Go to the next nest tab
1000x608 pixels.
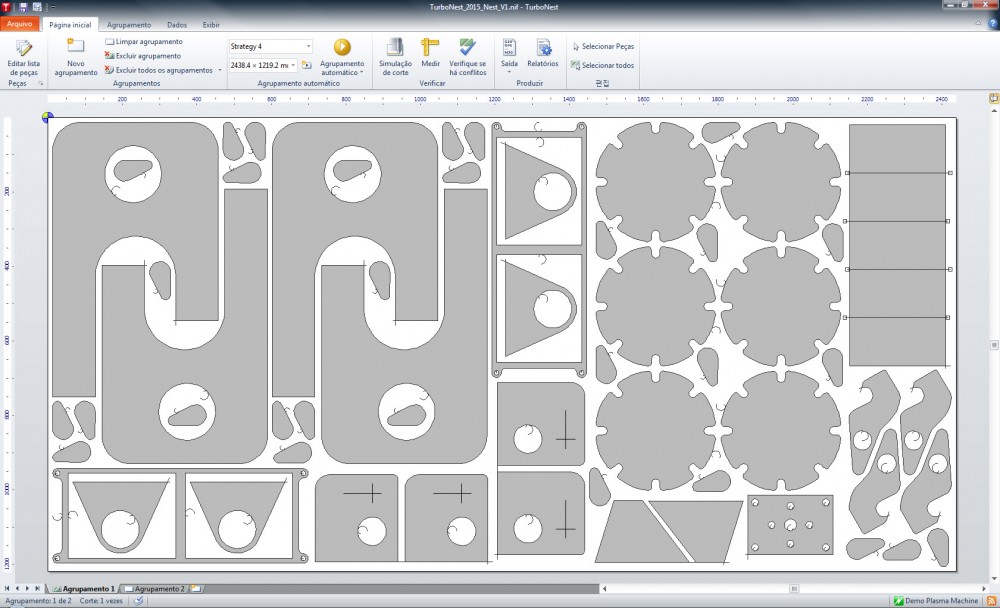point(27,588)
